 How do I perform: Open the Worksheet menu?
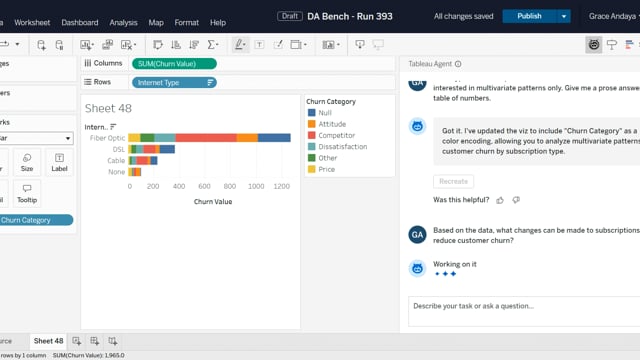pos(32,22)
